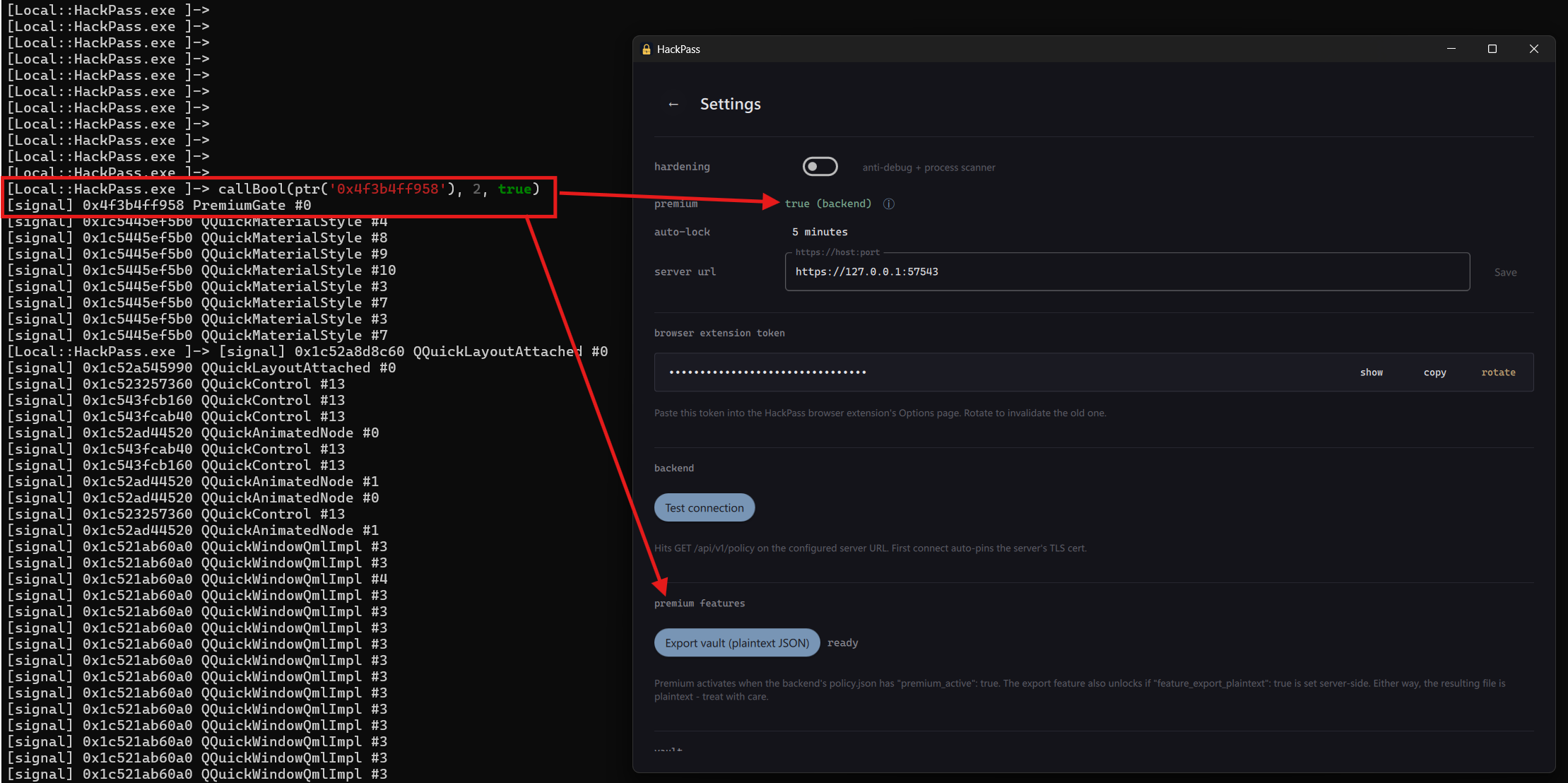This screenshot has height=783, width=1568.
Task: Click the 'hardening' label
Action: [x=682, y=167]
